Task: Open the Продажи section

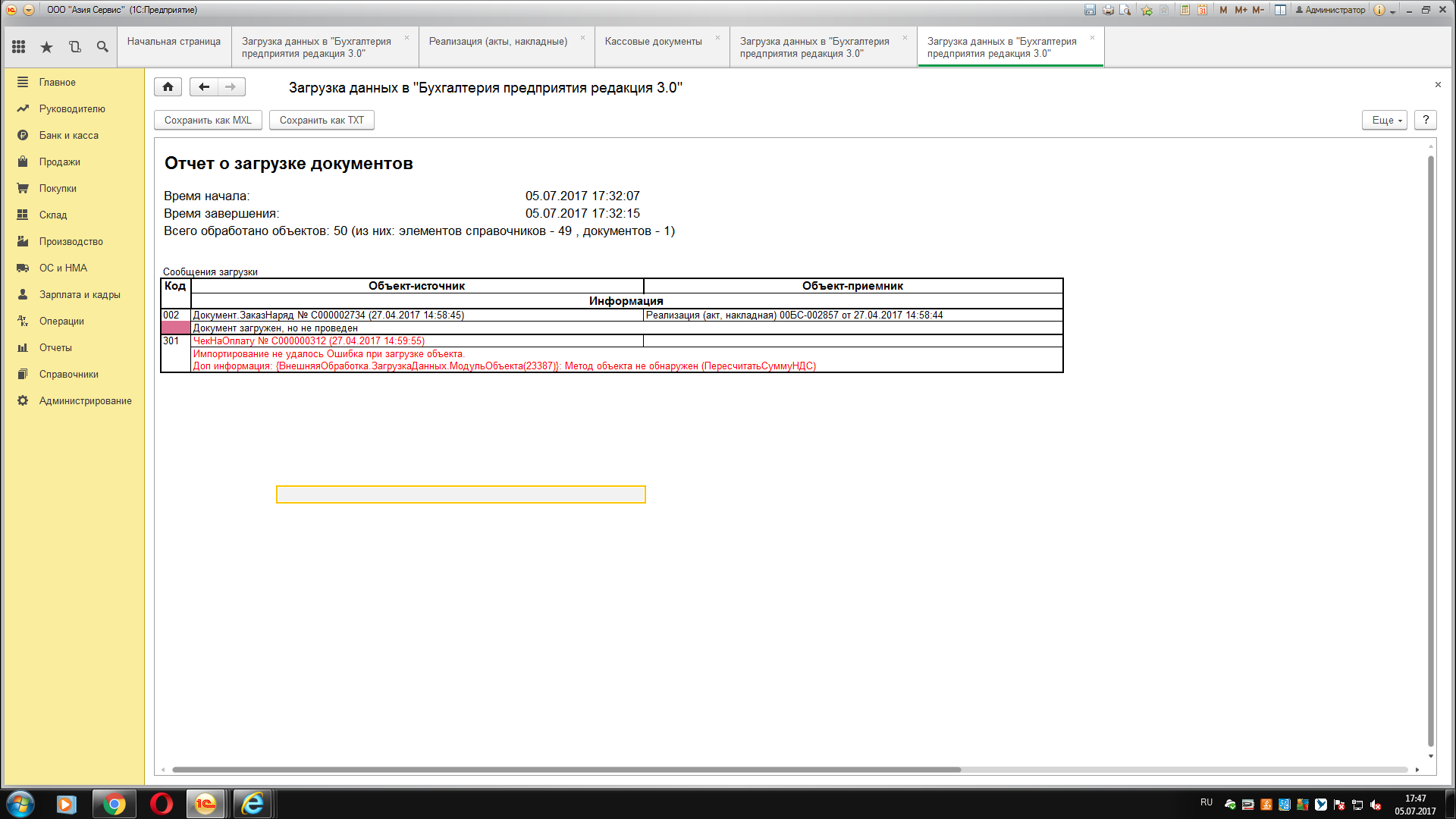Action: (x=74, y=162)
